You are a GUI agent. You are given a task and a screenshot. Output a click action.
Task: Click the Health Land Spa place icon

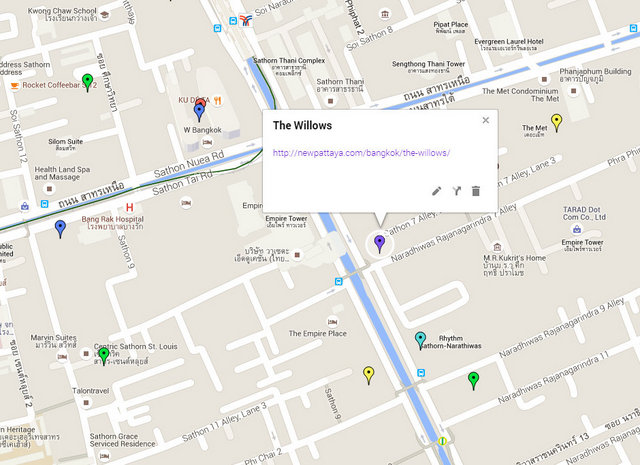click(x=49, y=189)
